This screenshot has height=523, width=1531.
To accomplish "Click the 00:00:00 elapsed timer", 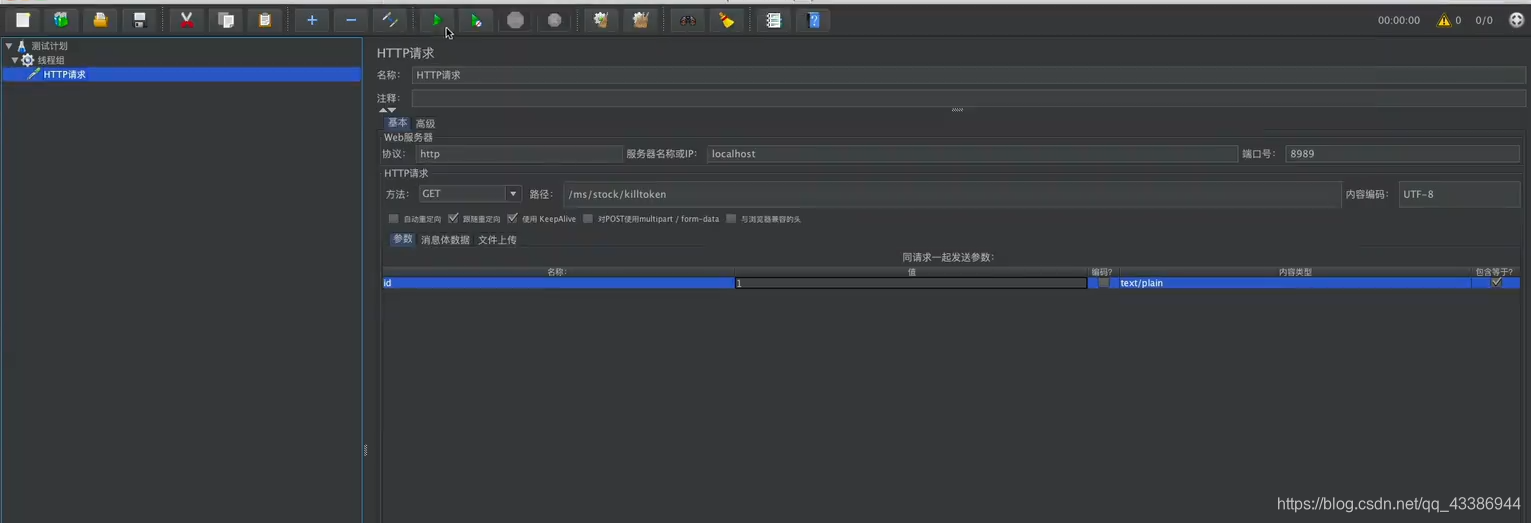I will [x=1398, y=20].
